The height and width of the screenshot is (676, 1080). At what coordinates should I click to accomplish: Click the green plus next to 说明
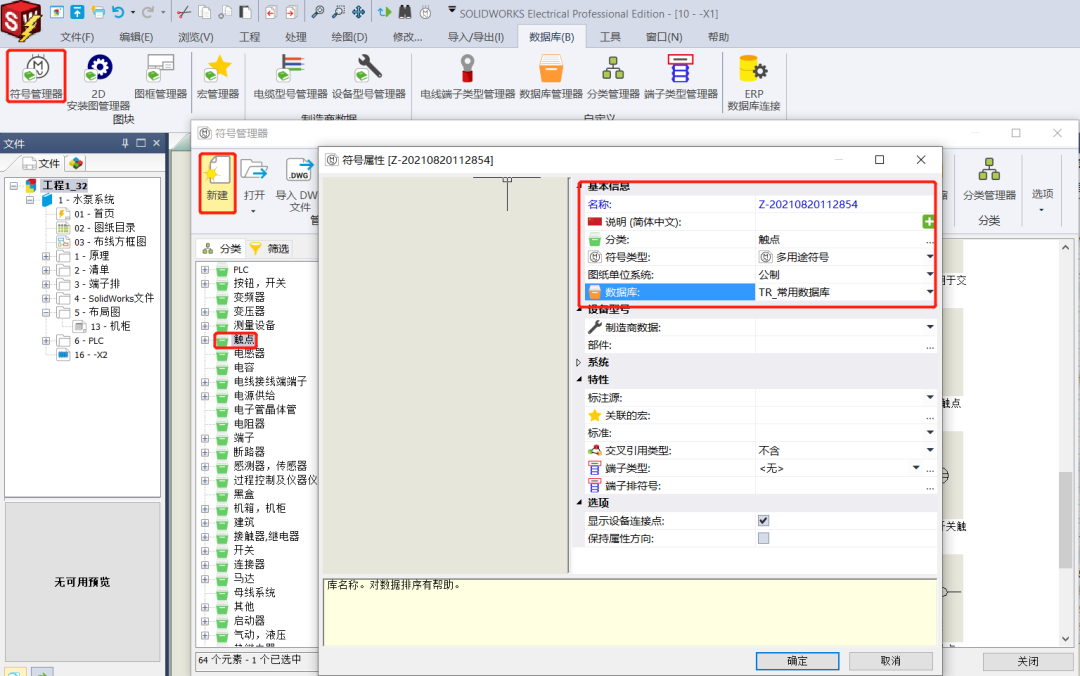(x=928, y=222)
